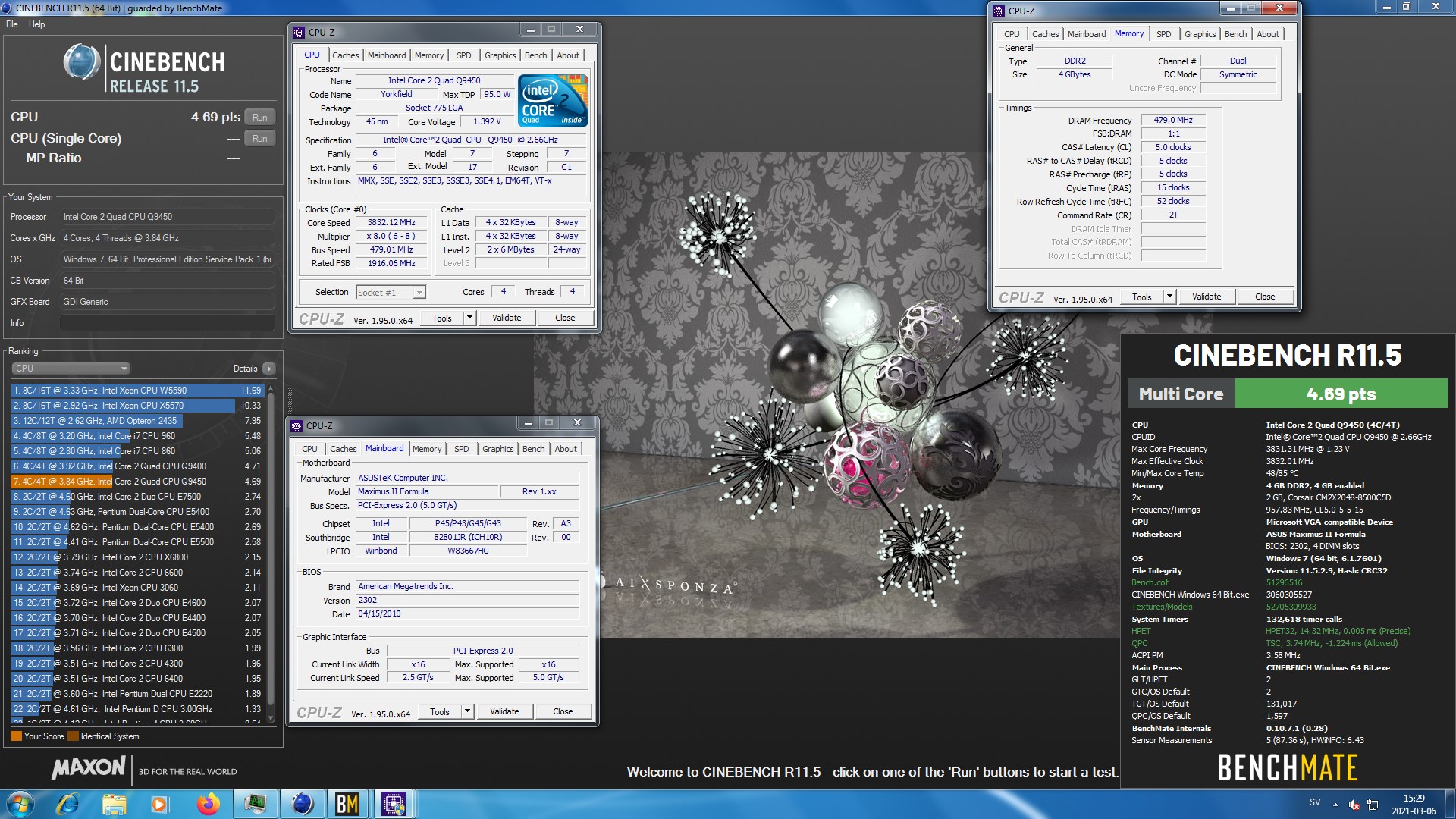This screenshot has height=819, width=1456.
Task: Click the green 4.69 pts score bar
Action: (x=1341, y=394)
